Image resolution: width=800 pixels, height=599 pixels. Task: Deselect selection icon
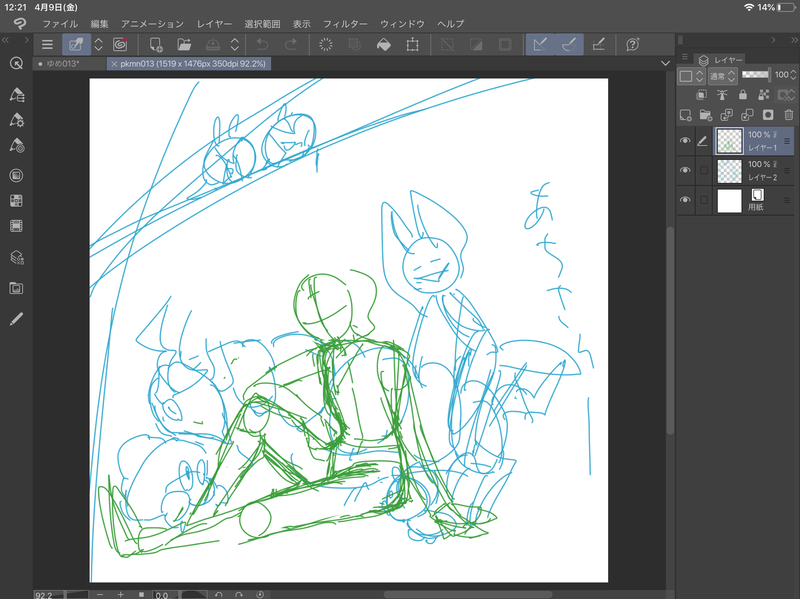point(447,45)
